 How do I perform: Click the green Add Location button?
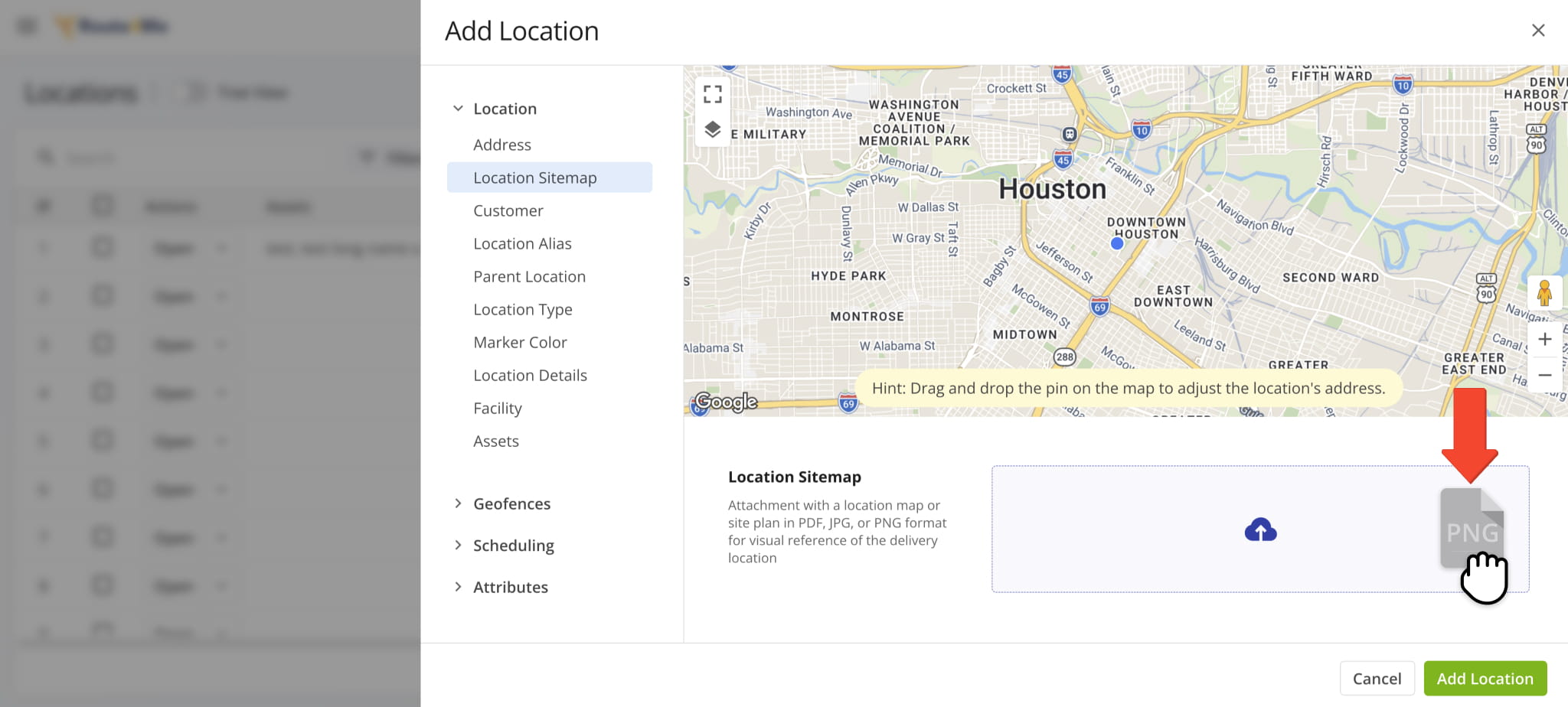tap(1485, 679)
